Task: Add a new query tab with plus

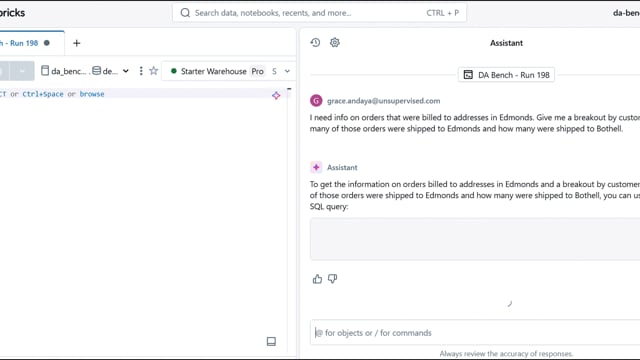Action: point(76,43)
